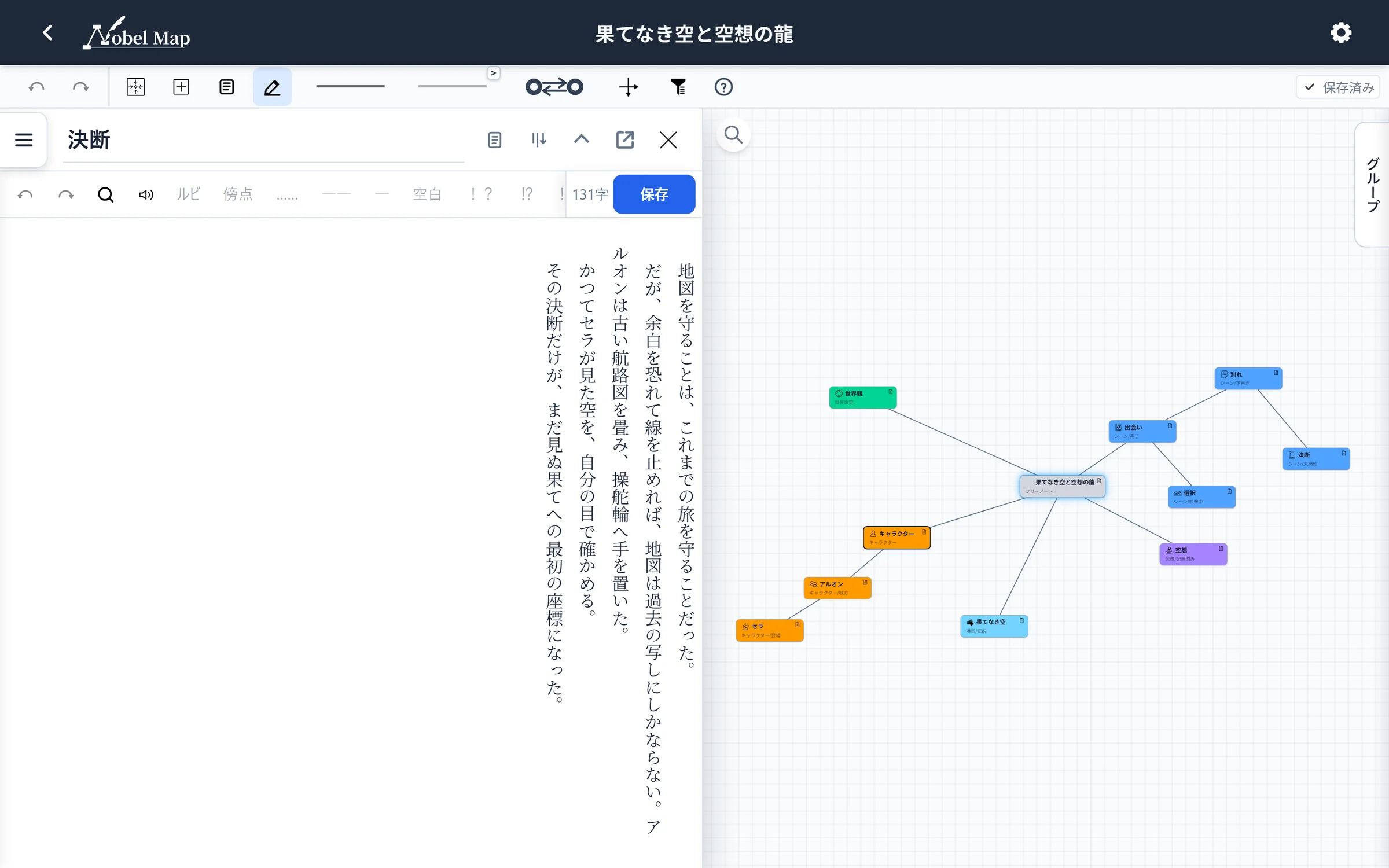The width and height of the screenshot is (1389, 868).
Task: Click the fit-to-screen map icon
Action: coord(135,87)
